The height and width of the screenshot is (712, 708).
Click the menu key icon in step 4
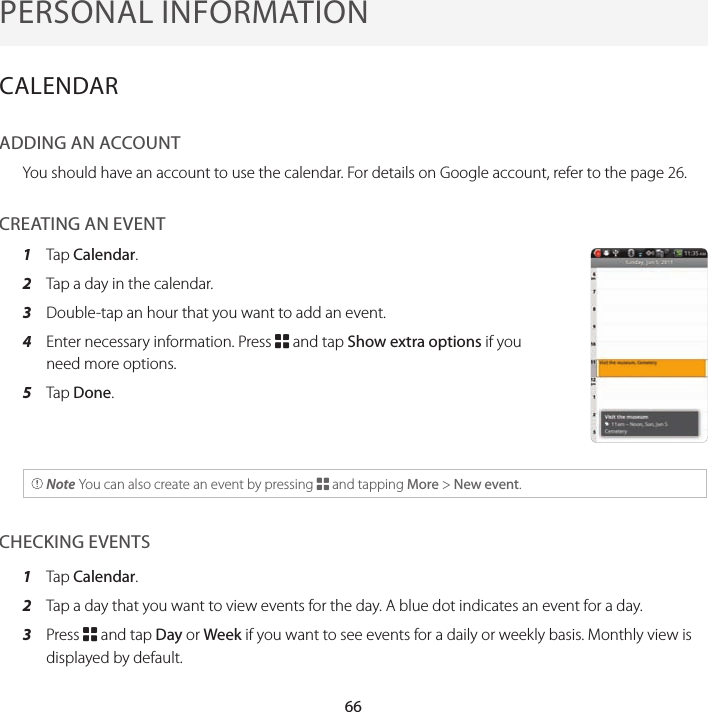click(281, 342)
